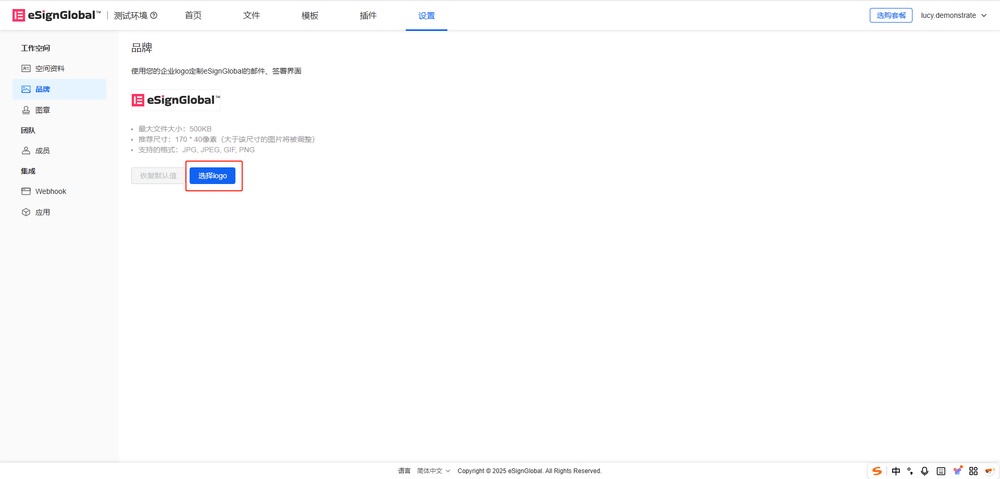Switch to the 模板 tab

click(x=310, y=16)
